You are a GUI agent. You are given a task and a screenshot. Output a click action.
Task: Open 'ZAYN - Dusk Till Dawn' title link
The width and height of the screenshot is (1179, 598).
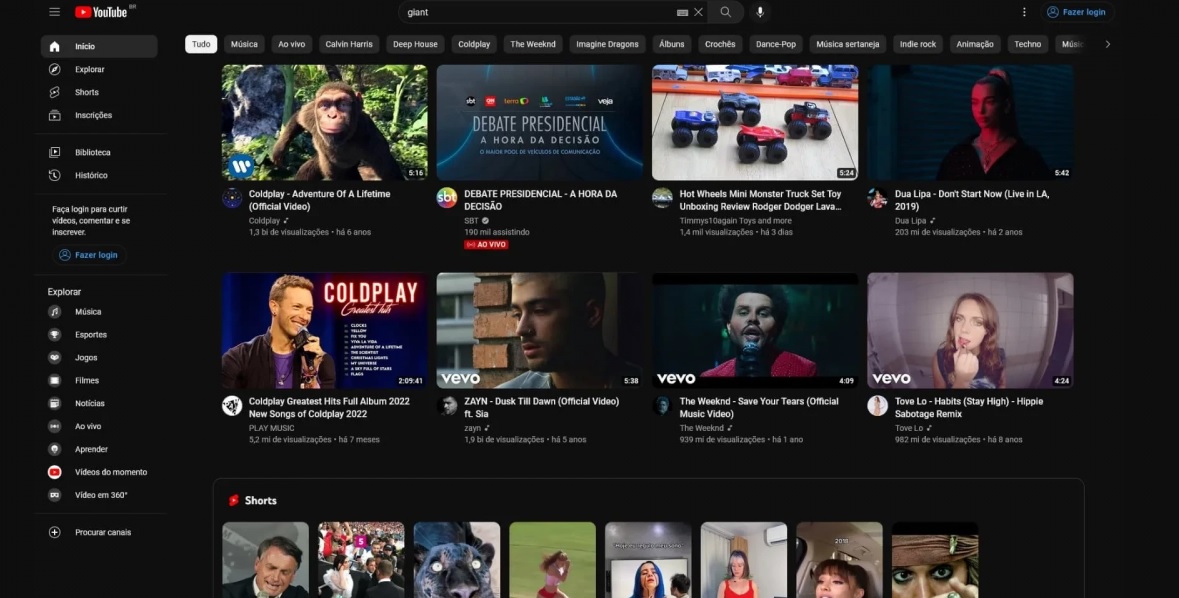[541, 408]
